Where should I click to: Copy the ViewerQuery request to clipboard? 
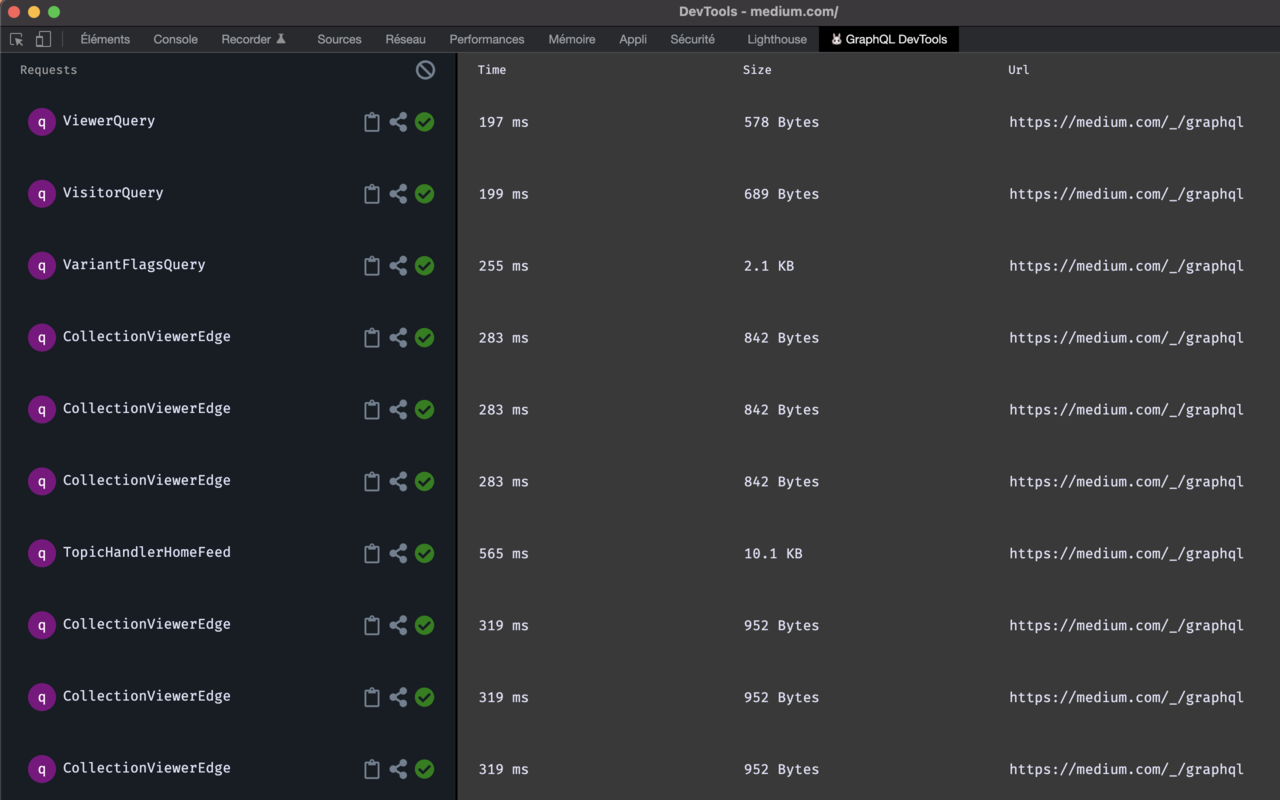pyautogui.click(x=372, y=122)
